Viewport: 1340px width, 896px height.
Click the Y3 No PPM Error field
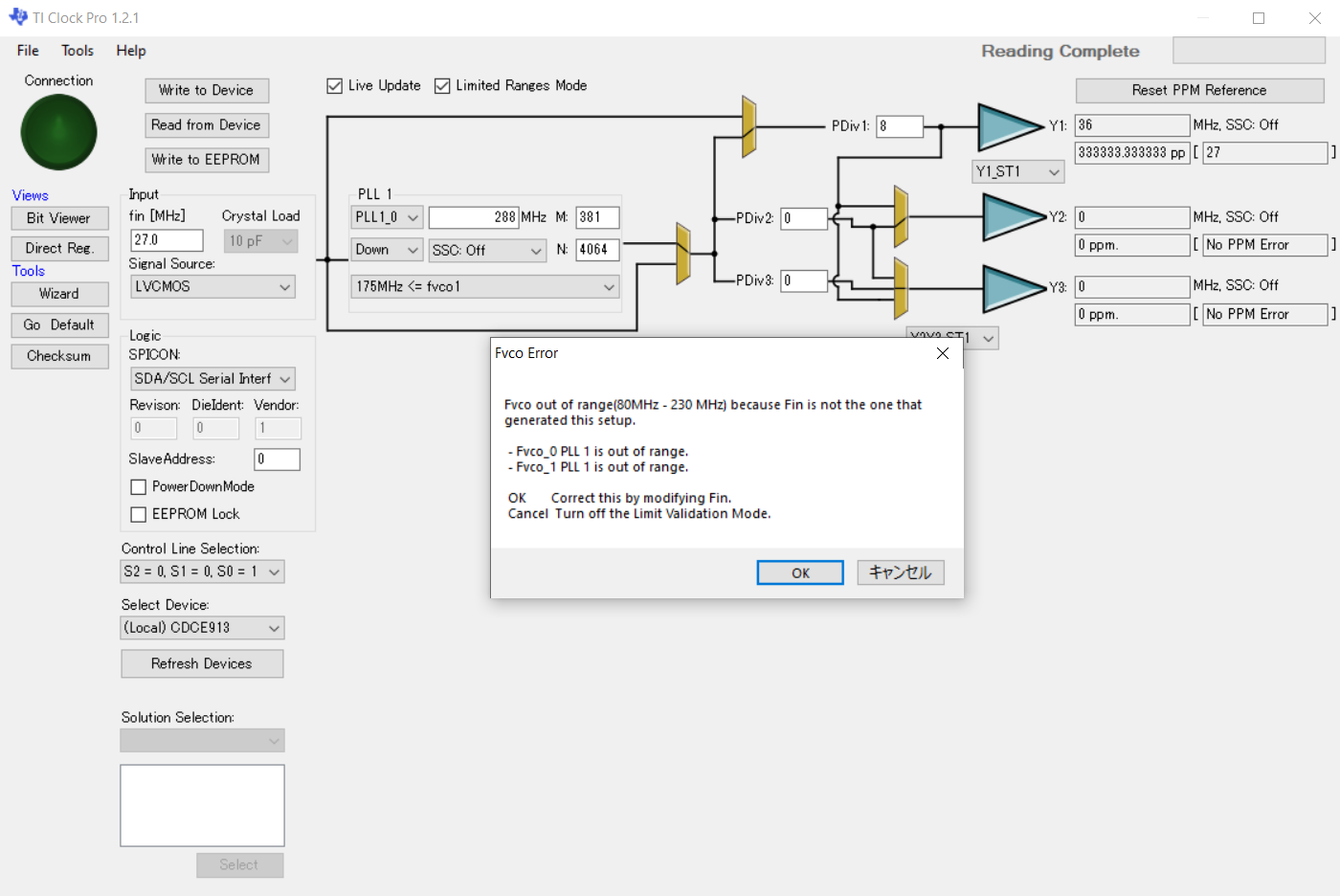[1265, 314]
